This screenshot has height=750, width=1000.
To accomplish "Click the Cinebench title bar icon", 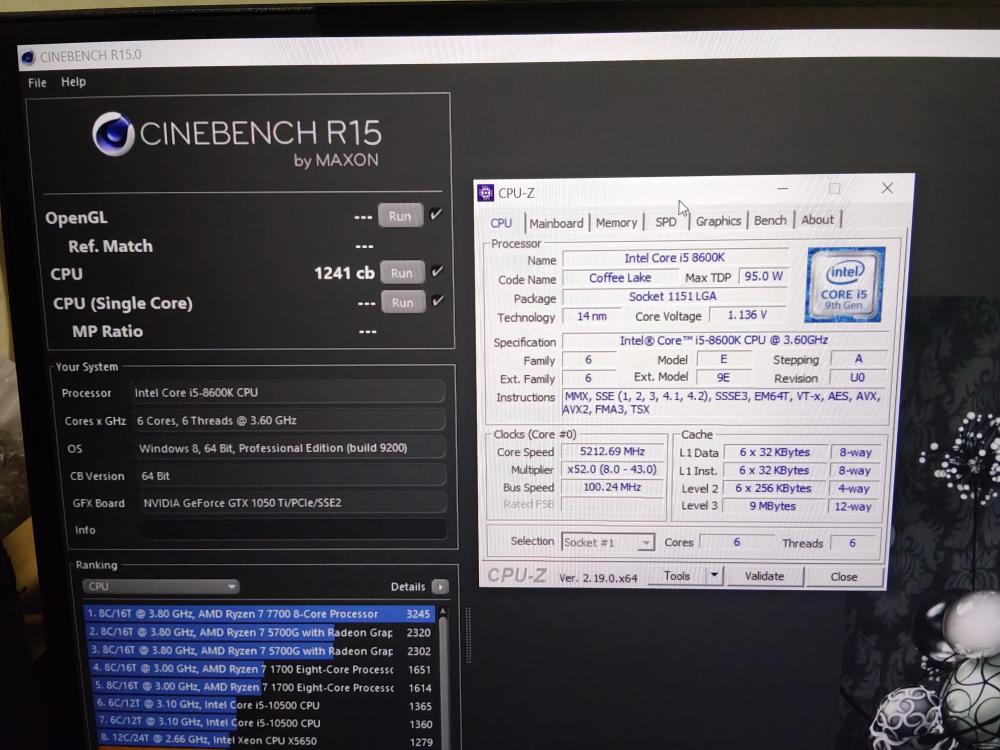I will 27,57.
